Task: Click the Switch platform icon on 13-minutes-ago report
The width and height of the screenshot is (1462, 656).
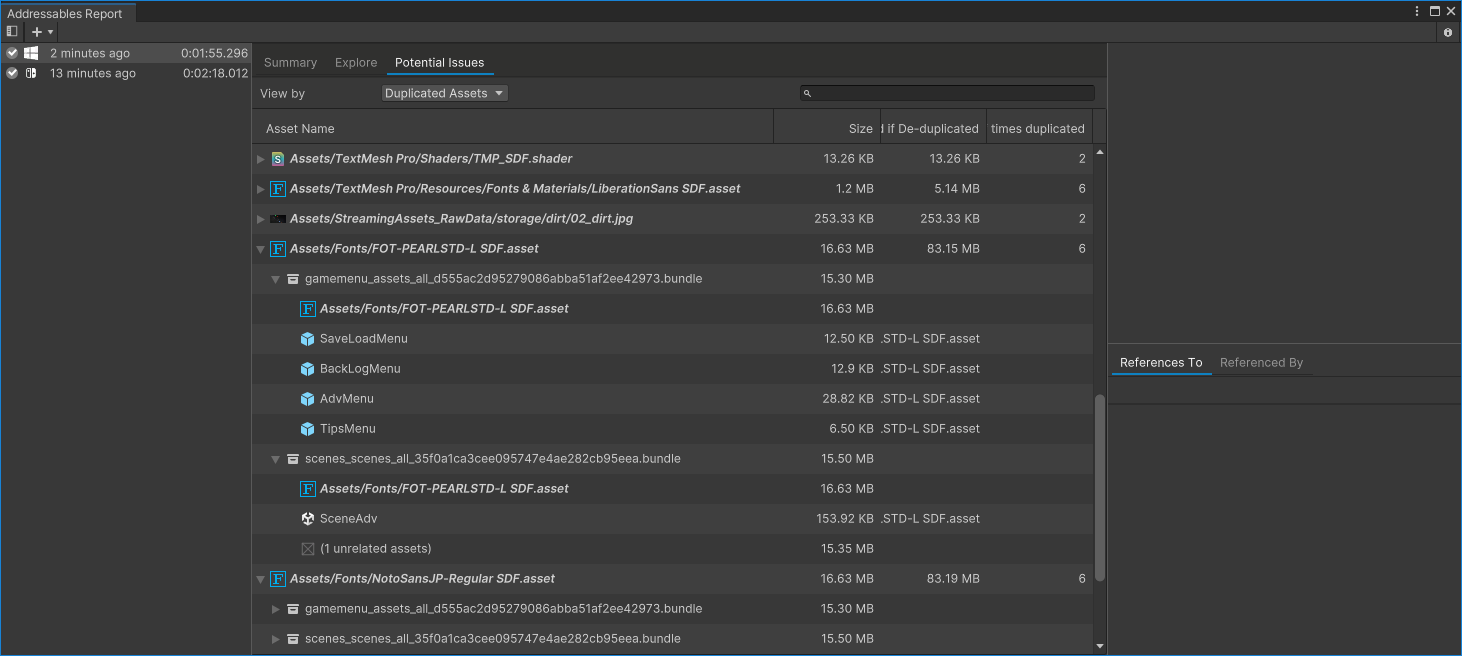Action: click(x=30, y=72)
